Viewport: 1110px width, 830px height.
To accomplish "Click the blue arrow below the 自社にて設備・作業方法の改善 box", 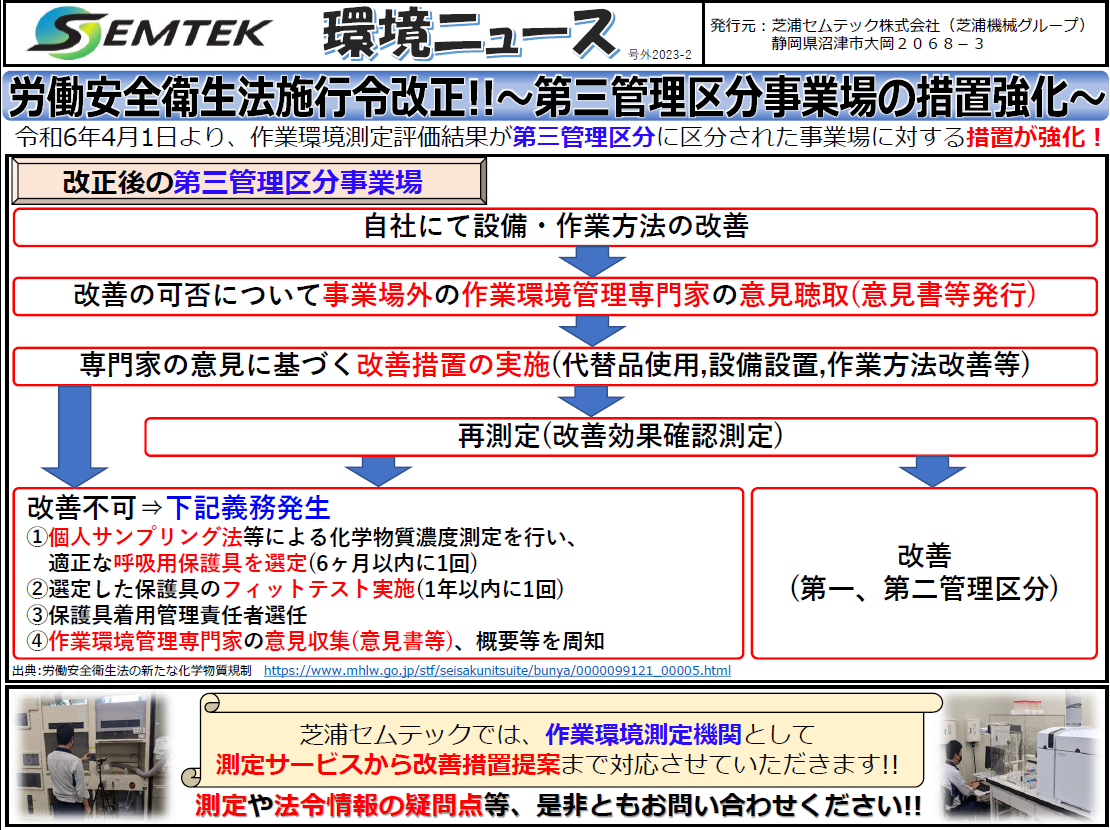I will click(x=585, y=262).
